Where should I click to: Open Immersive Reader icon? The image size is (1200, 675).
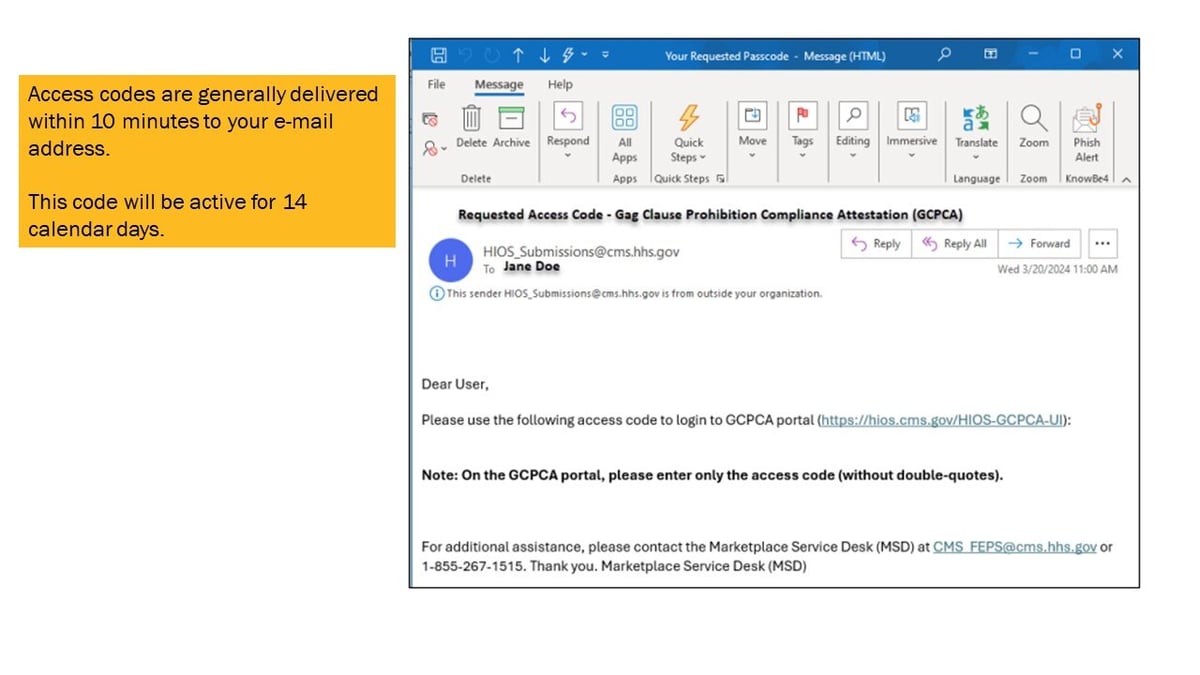[x=910, y=118]
